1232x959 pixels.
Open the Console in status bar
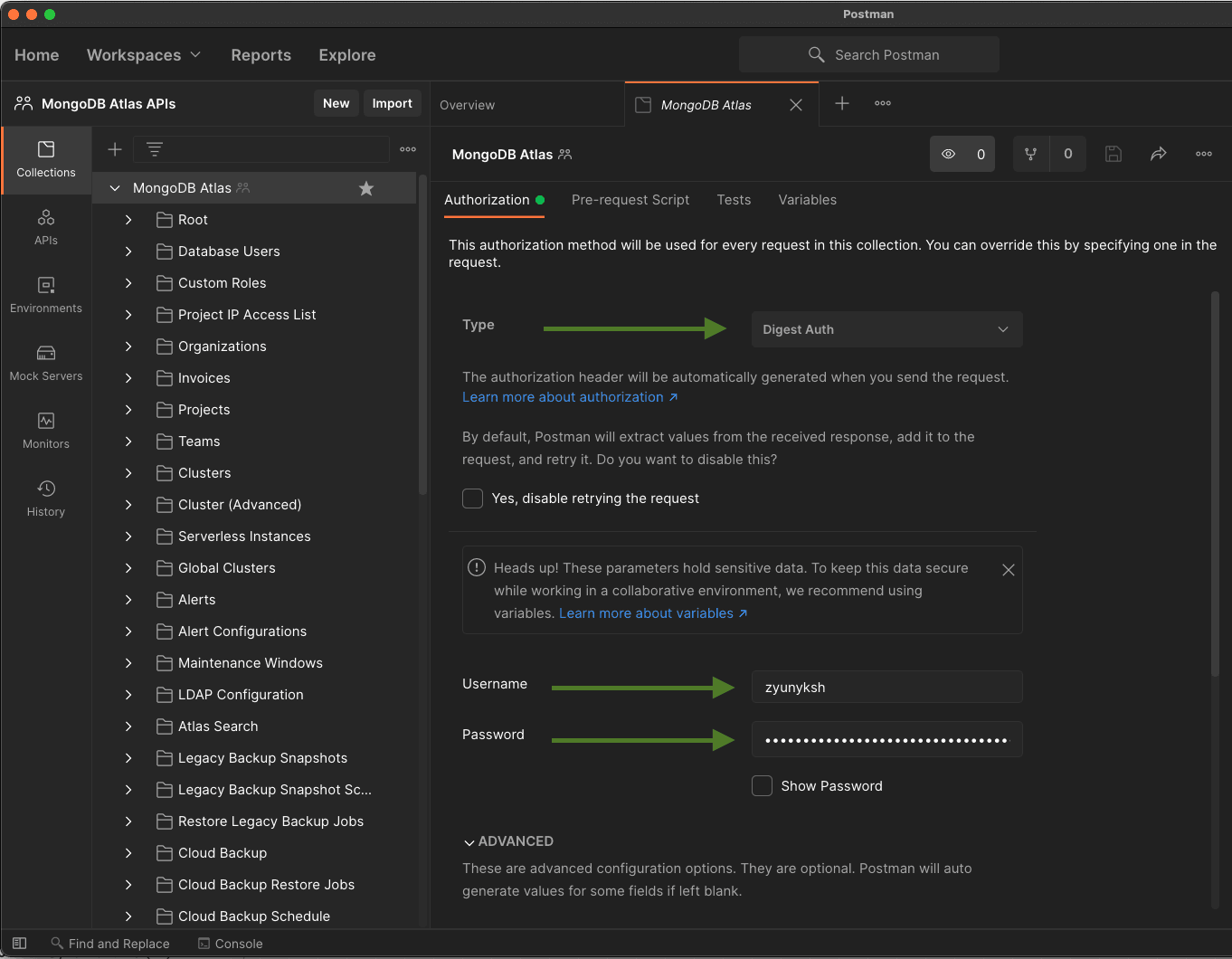point(231,944)
